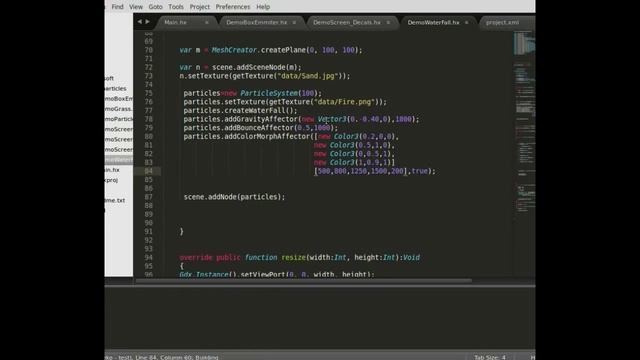
Task: Click 'createWaterFall' on line 77
Action: pyautogui.click(x=255, y=111)
